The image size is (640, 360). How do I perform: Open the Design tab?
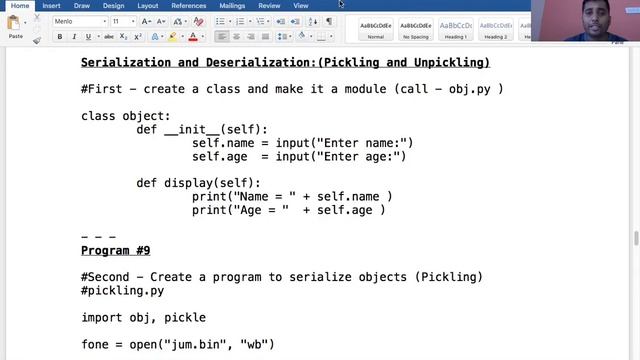(x=113, y=6)
